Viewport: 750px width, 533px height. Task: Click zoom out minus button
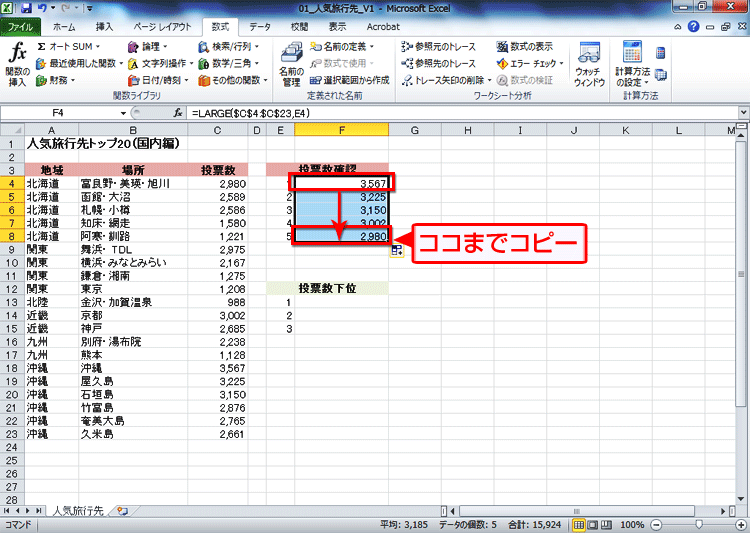(656, 525)
